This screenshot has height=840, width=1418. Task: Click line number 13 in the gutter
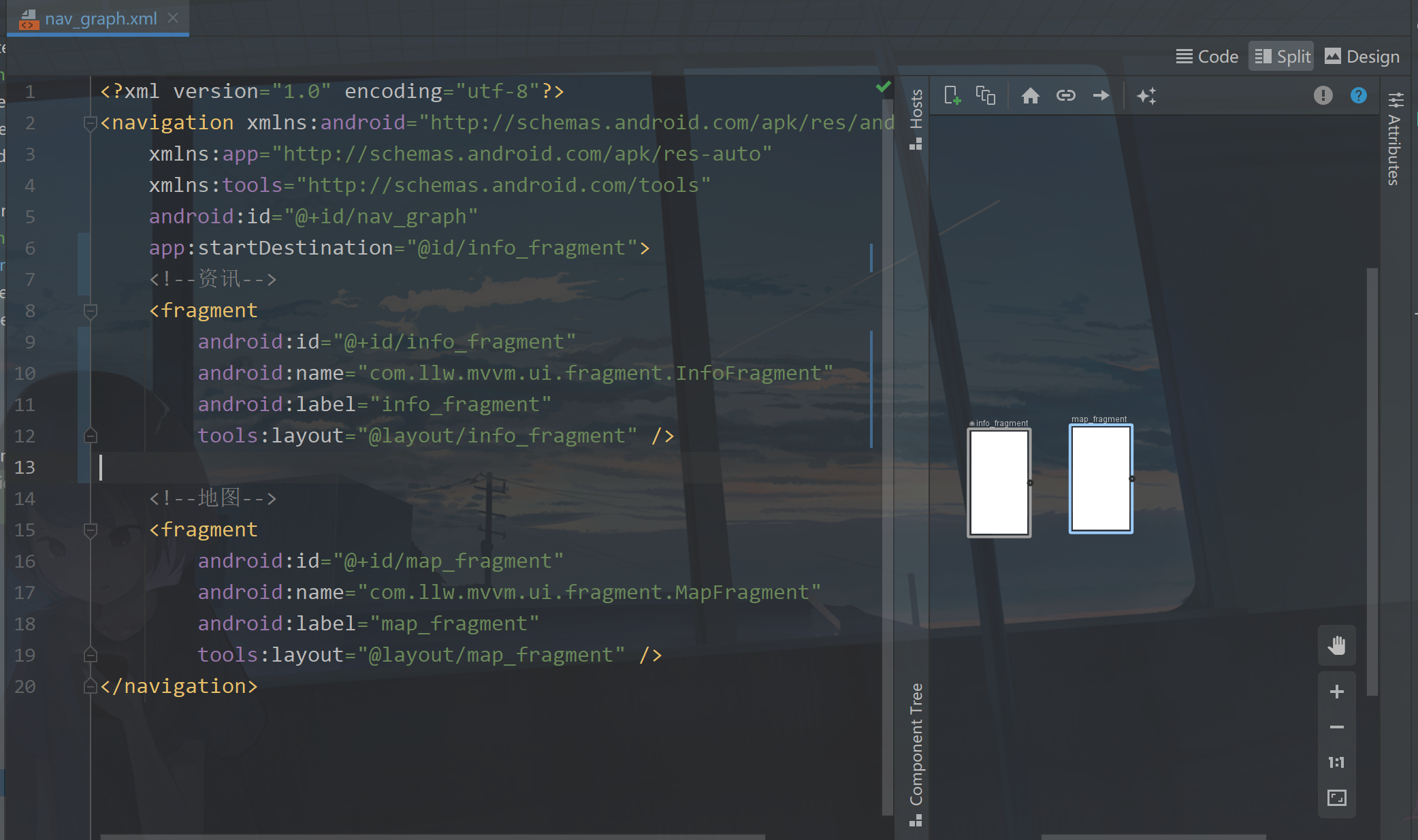25,468
